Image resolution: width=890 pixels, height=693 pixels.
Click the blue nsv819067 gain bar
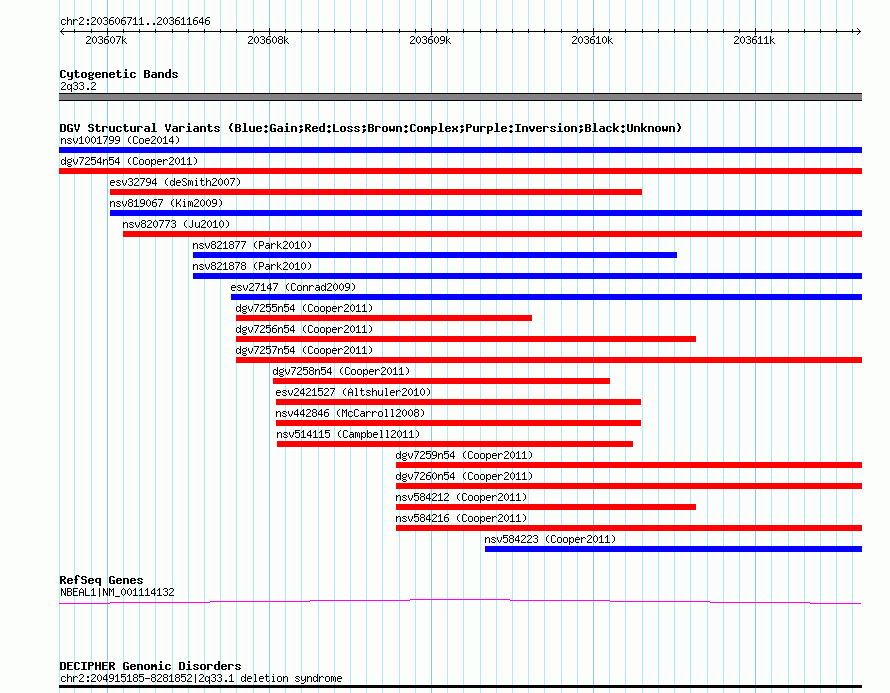click(486, 213)
